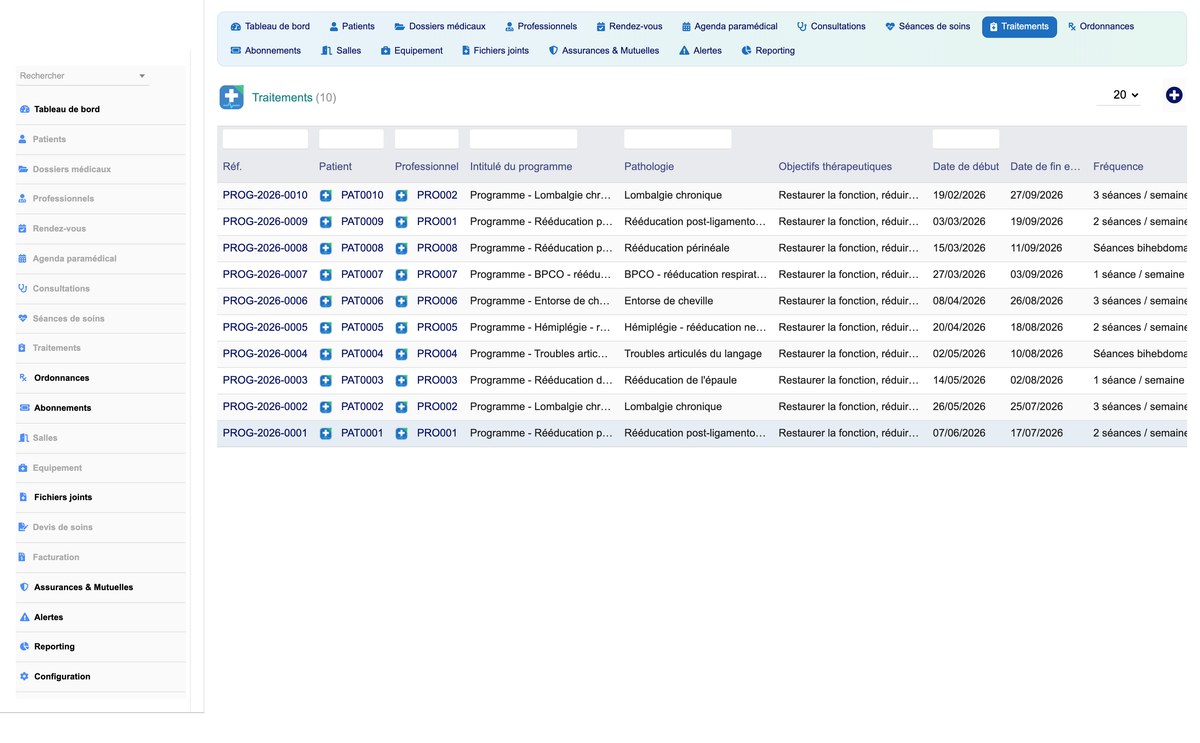Click the Configuration gear icon in sidebar
The width and height of the screenshot is (1200, 743).
click(x=24, y=677)
